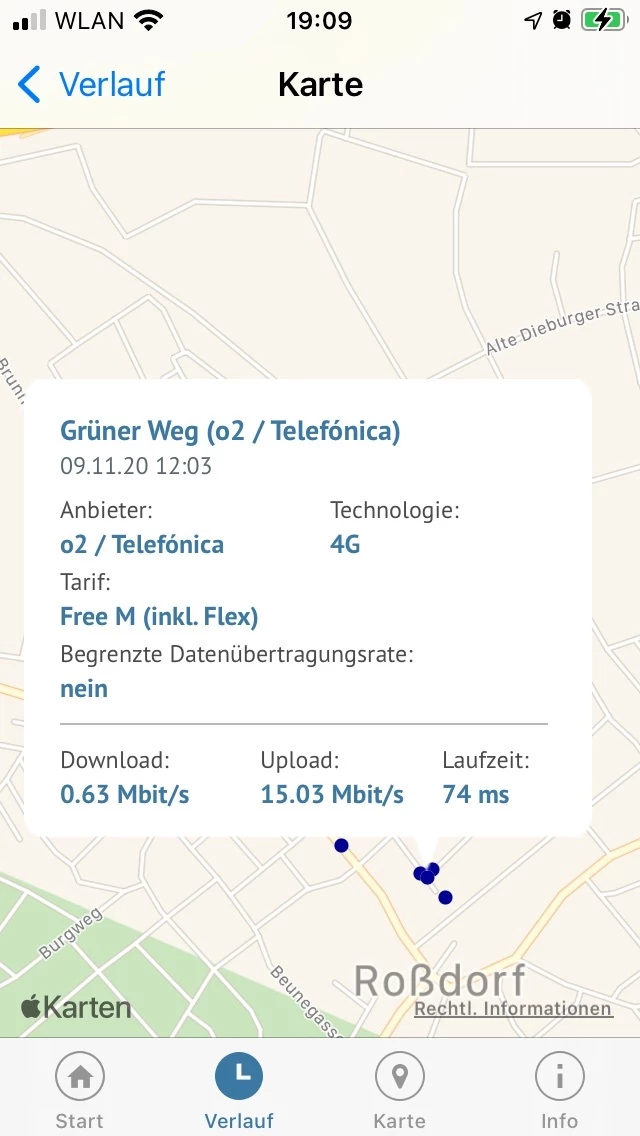Image resolution: width=640 pixels, height=1136 pixels.
Task: Tap the cellular signal bars
Action: tap(30, 21)
